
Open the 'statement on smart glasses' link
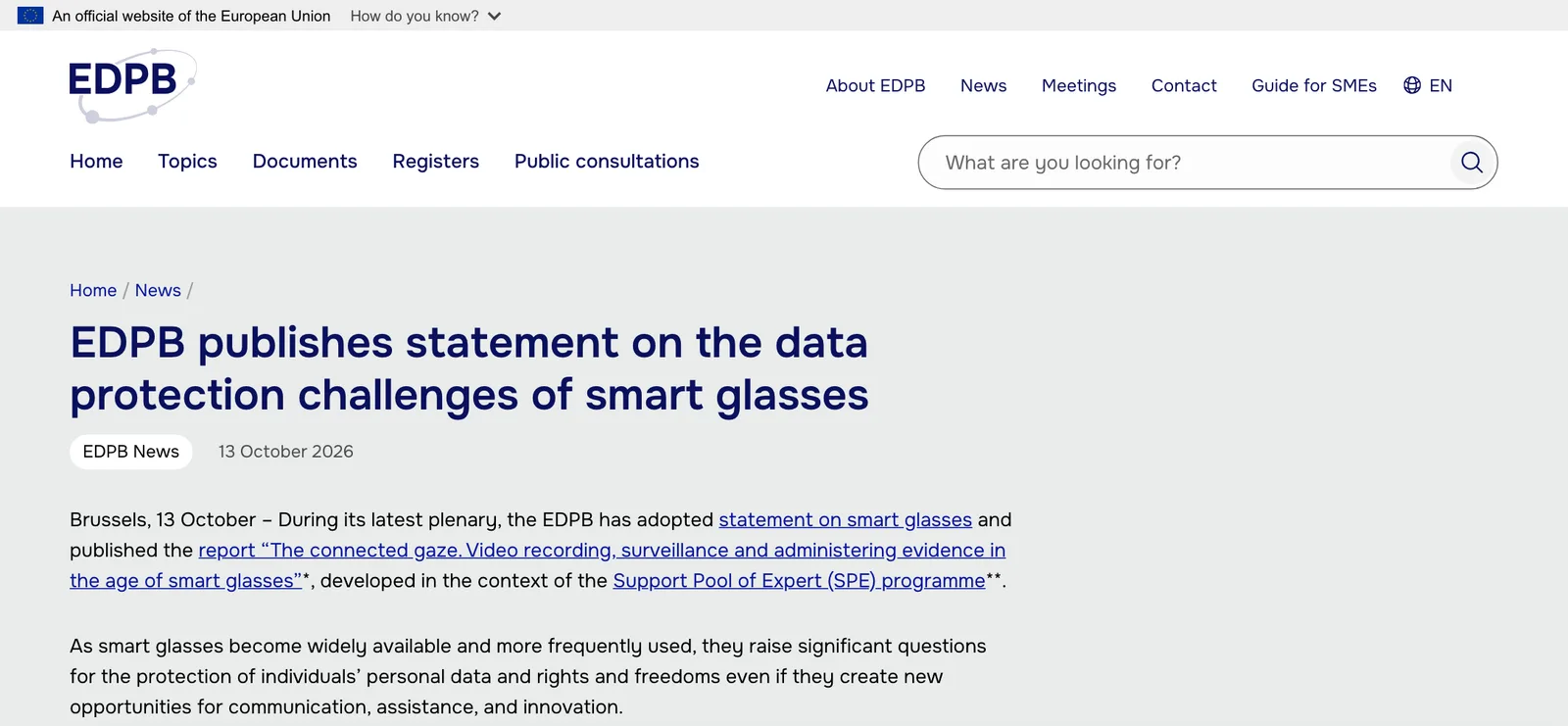click(846, 520)
